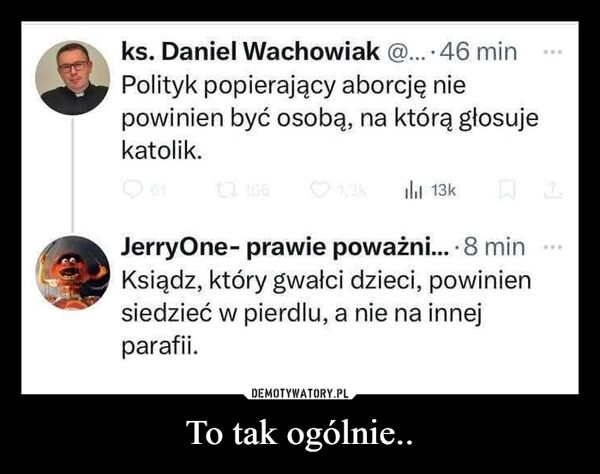Open the tweet text starting with Polityk popierający
Screen dimensions: 600x474
coord(330,118)
